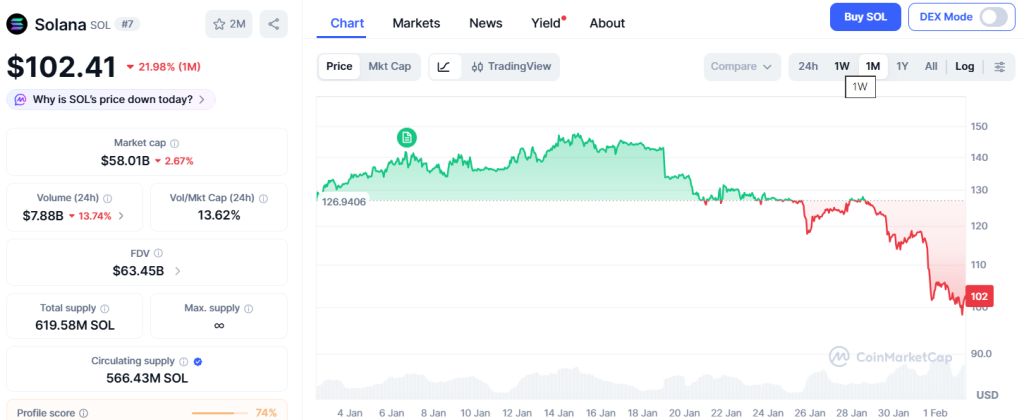Click the Profile score progress bar

point(220,412)
